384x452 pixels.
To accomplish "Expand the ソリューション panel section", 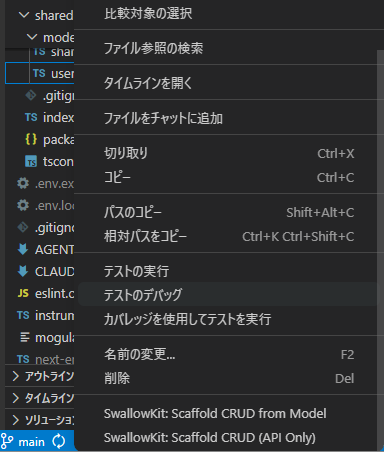I will tap(15, 420).
